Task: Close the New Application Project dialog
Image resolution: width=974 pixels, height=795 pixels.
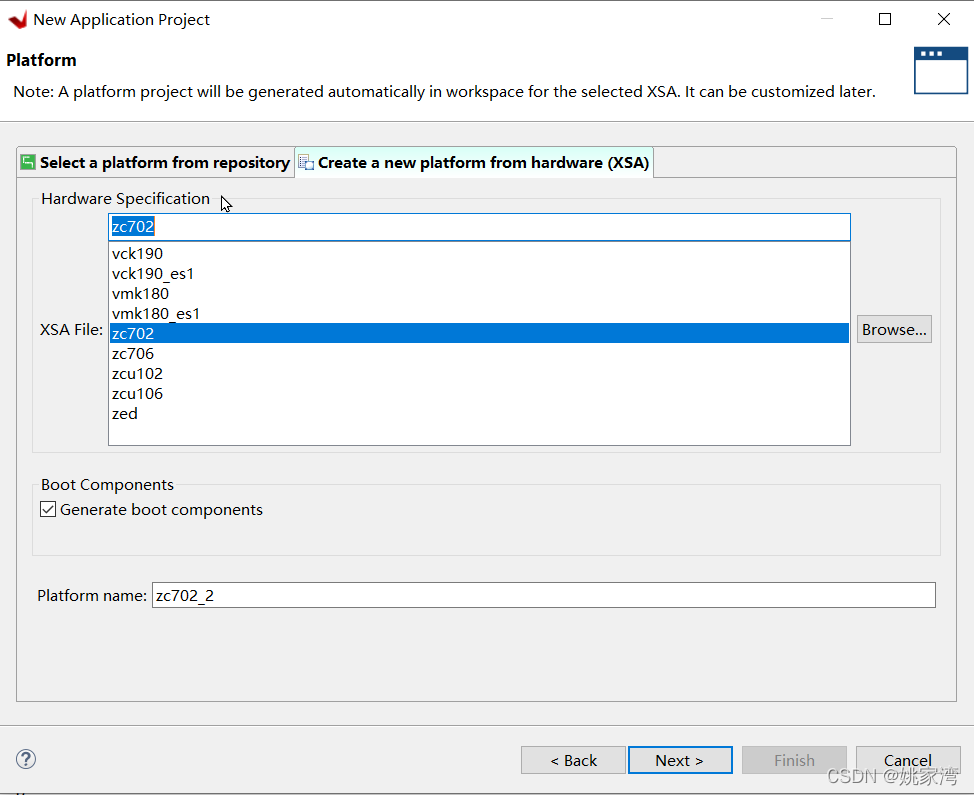Action: tap(943, 19)
